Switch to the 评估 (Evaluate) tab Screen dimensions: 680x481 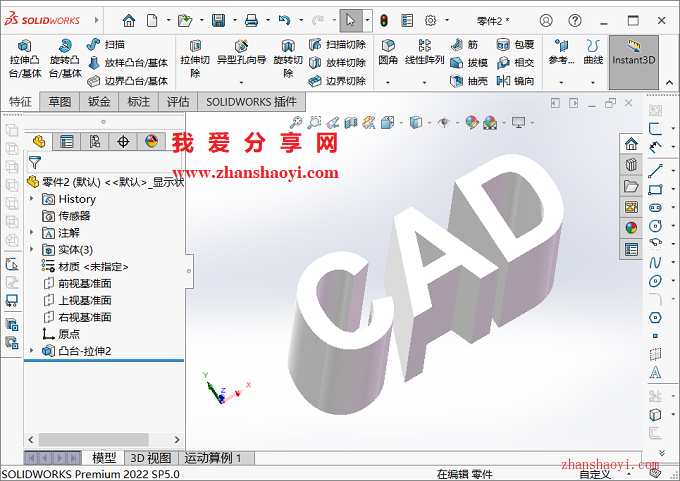(x=178, y=101)
